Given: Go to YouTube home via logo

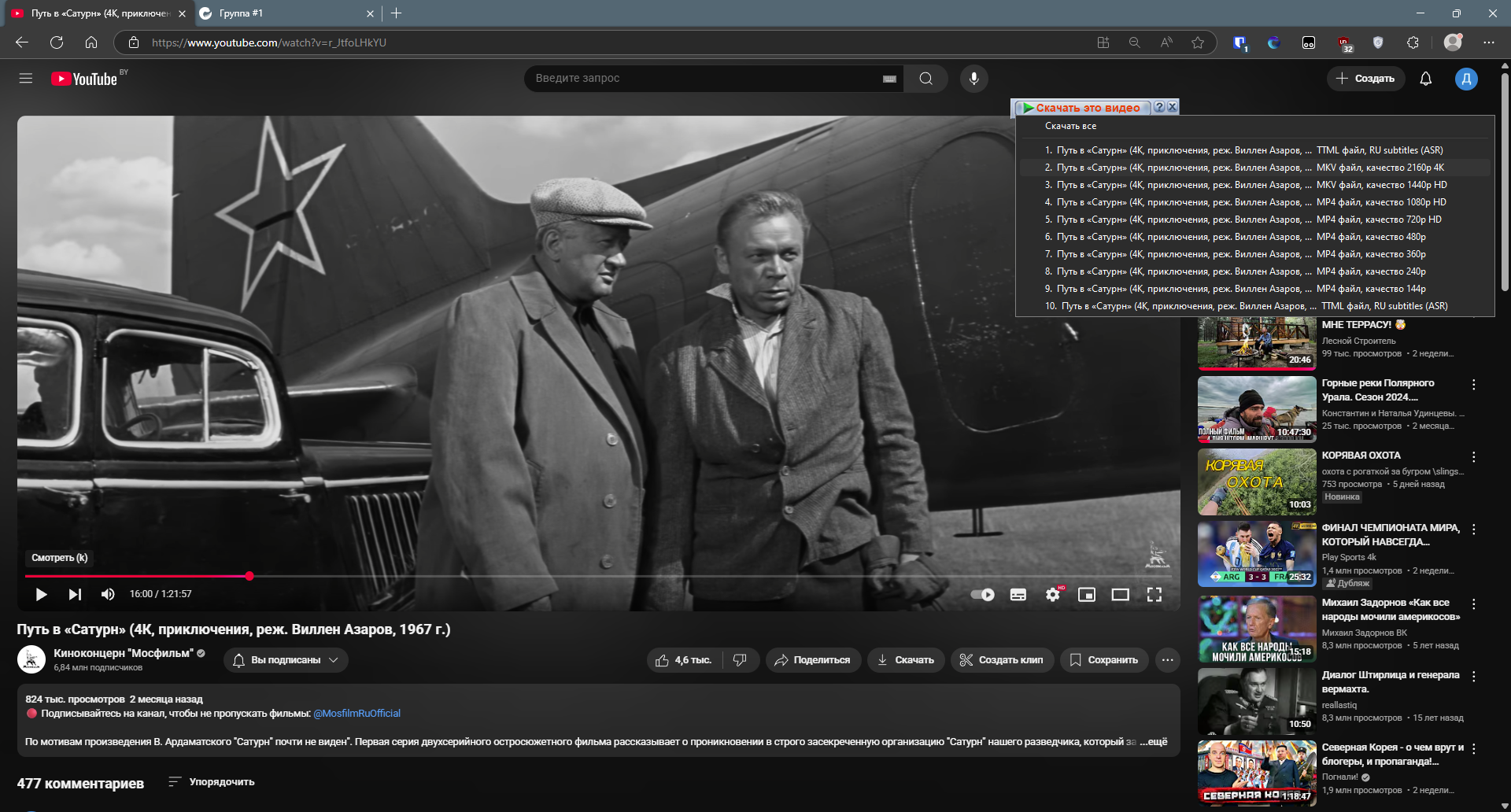Looking at the screenshot, I should pyautogui.click(x=84, y=79).
